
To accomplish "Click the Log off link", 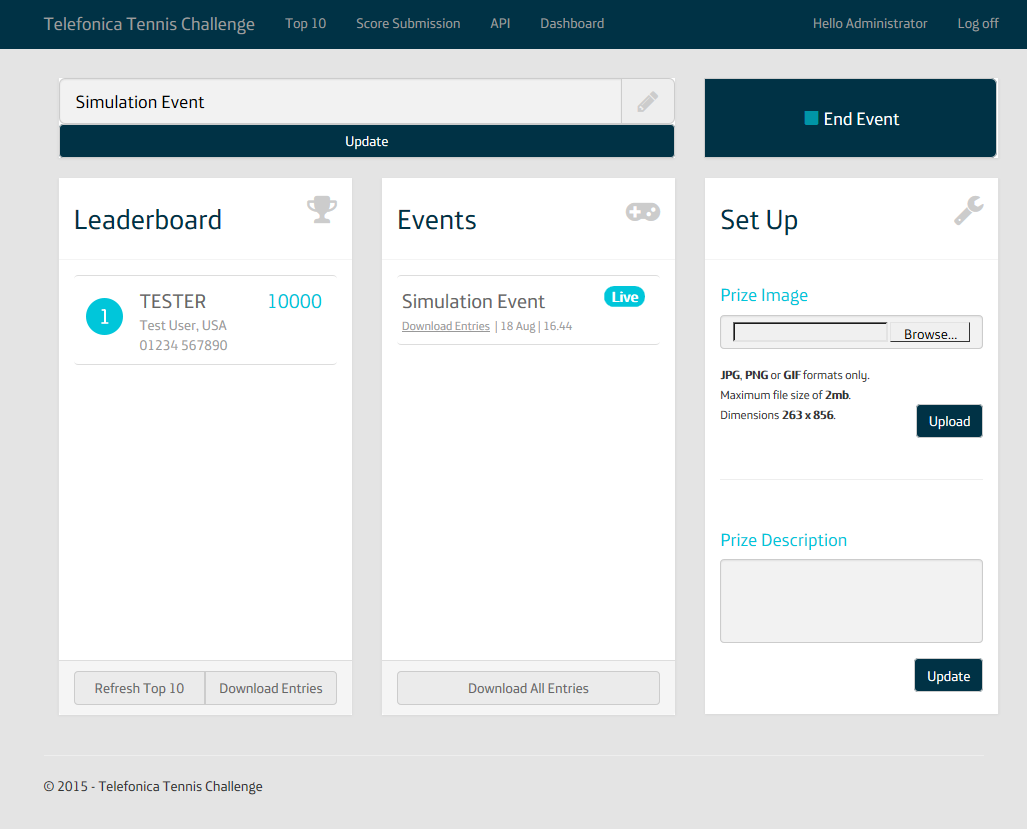I will click(977, 23).
